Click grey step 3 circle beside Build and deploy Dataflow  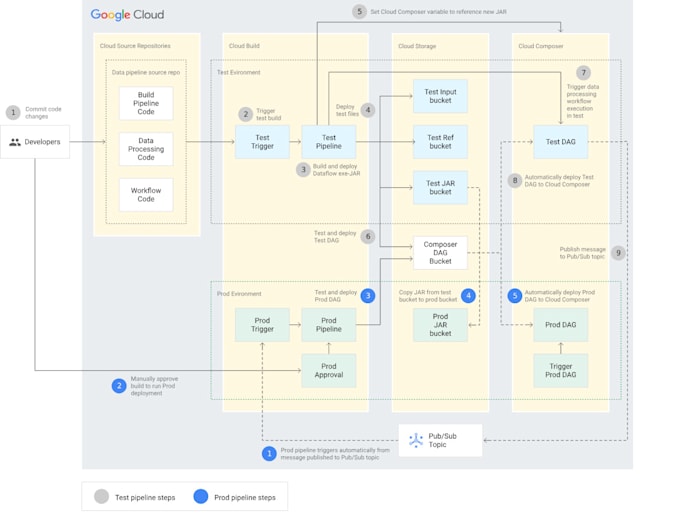[x=303, y=170]
